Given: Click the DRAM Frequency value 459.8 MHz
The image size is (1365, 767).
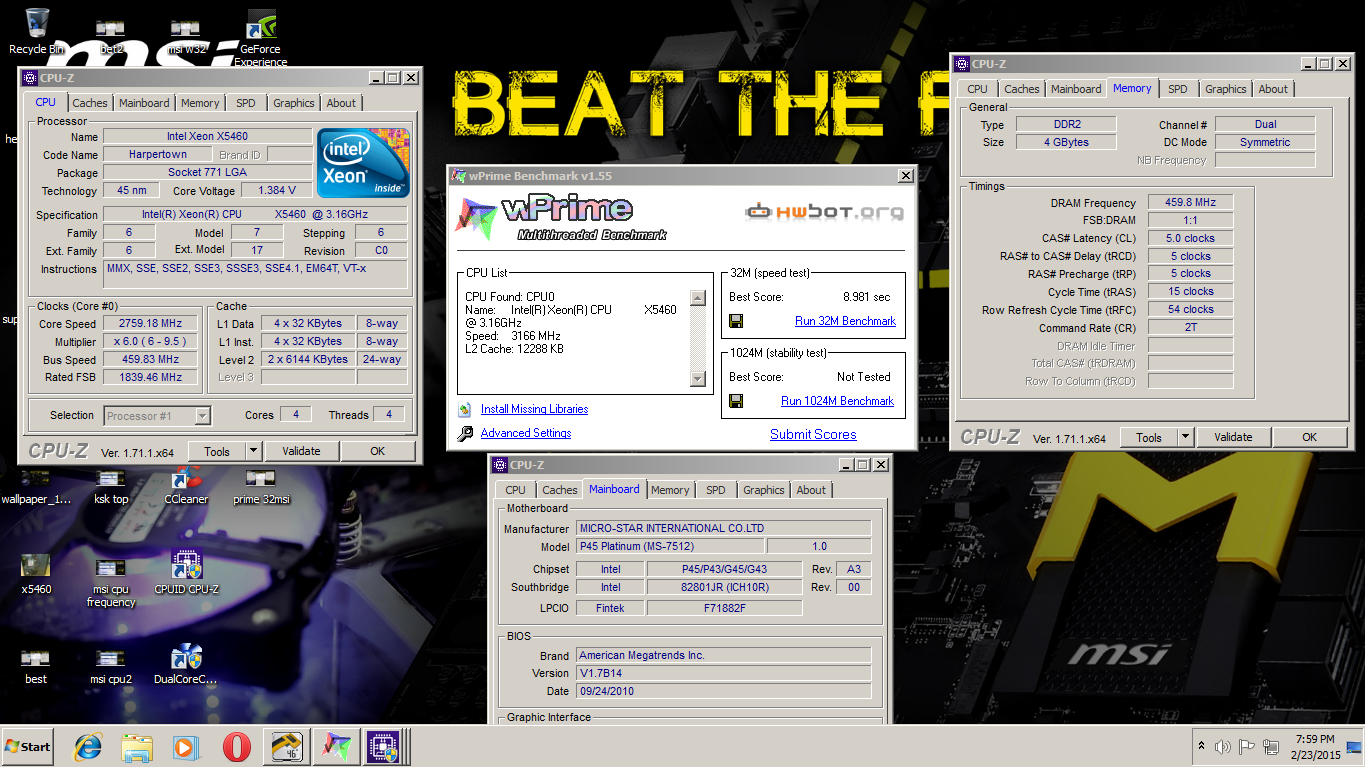Looking at the screenshot, I should (1190, 202).
